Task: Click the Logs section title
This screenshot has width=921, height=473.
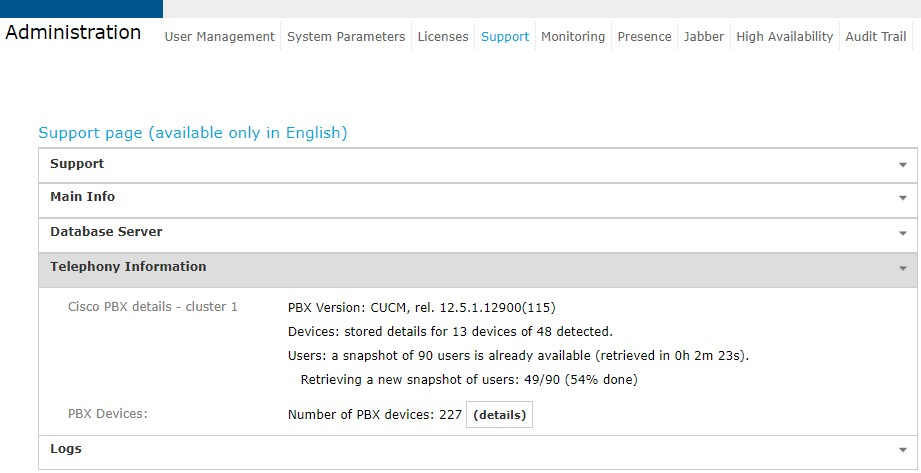Action: (x=66, y=449)
